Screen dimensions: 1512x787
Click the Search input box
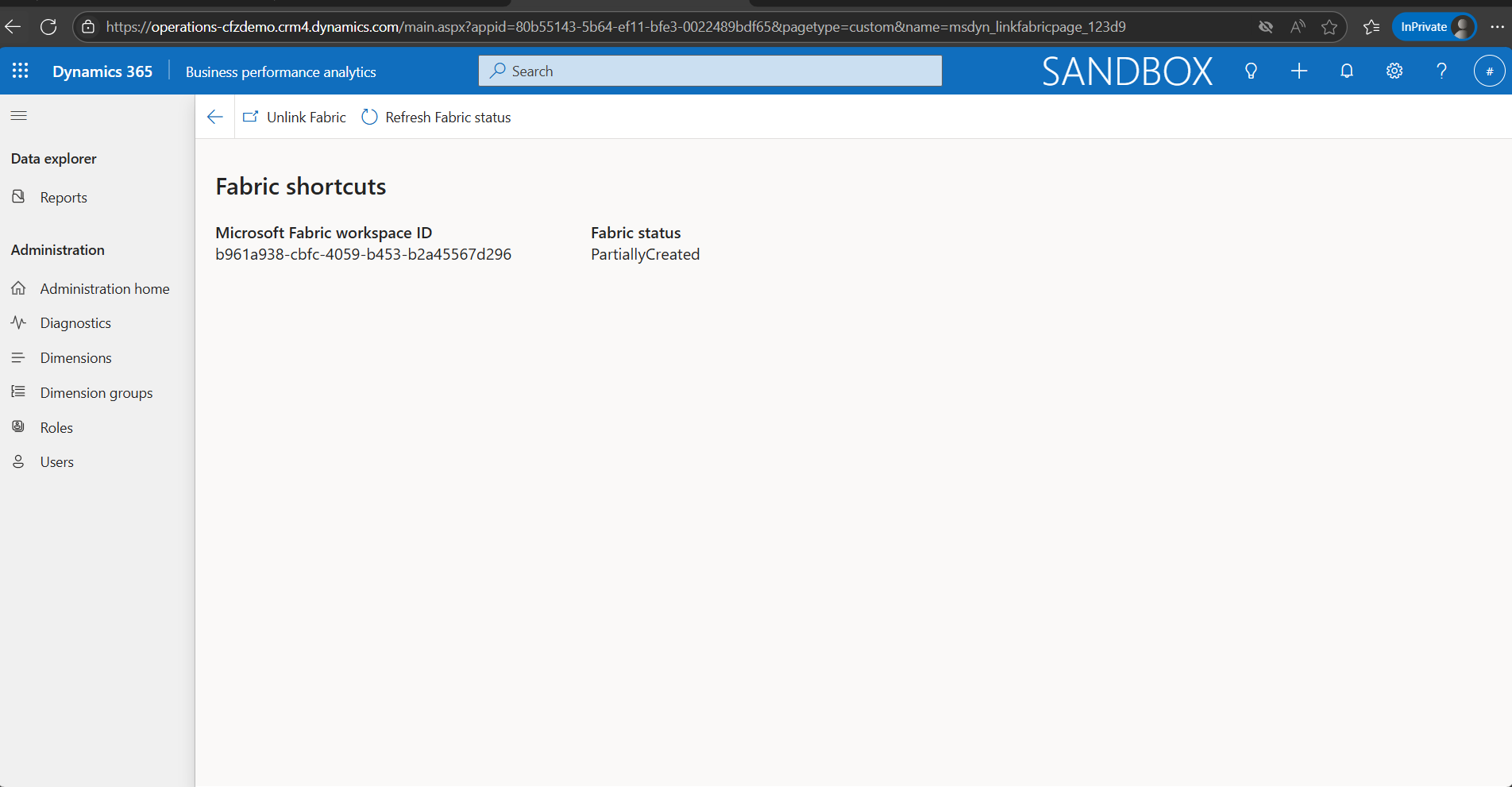(710, 71)
